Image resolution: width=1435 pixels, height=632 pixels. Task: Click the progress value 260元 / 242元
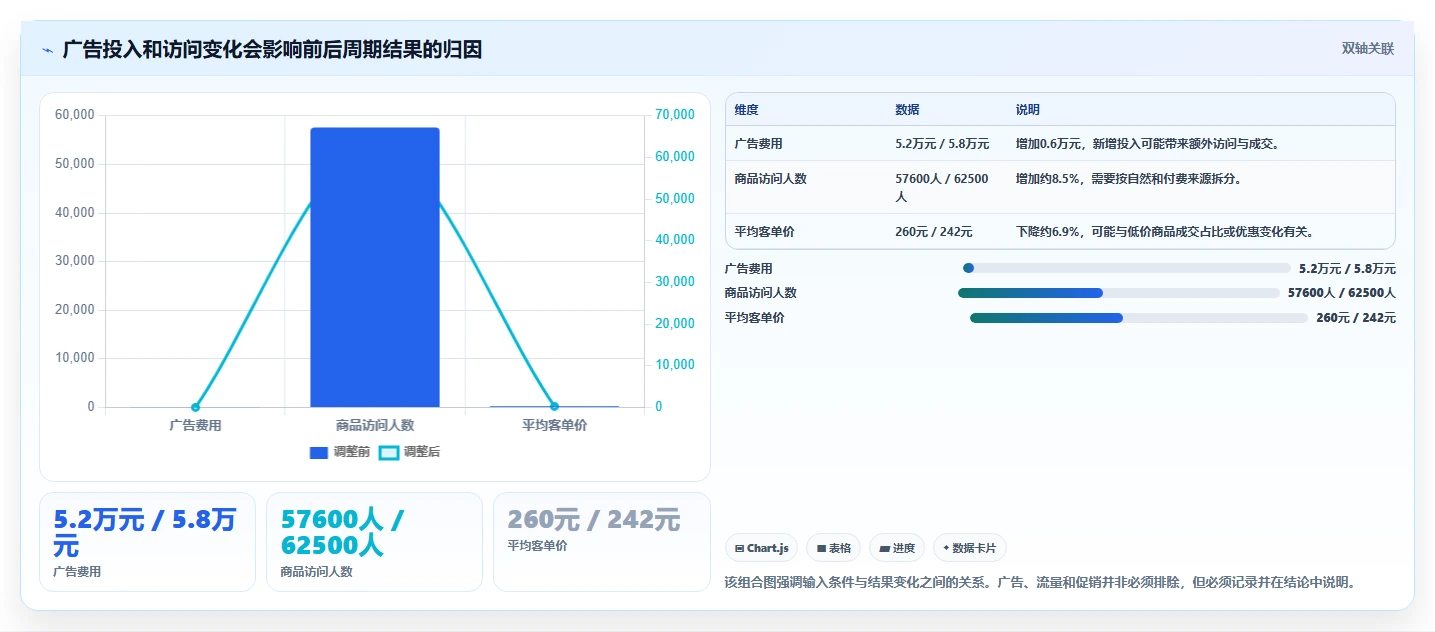coord(1356,318)
